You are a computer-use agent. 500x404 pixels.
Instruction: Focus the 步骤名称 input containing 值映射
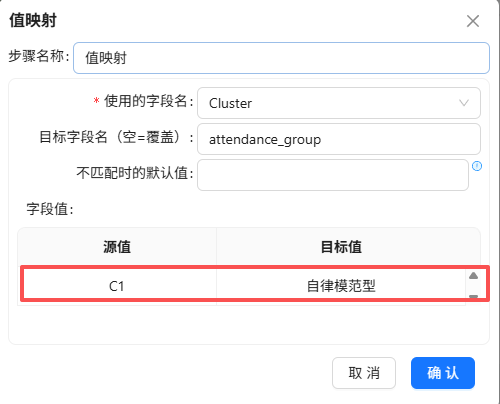(x=281, y=58)
